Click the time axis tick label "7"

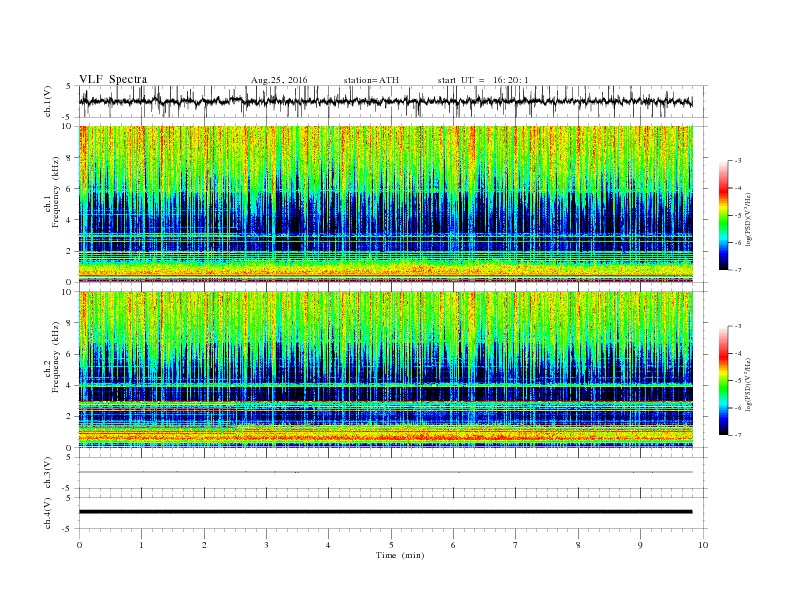tap(516, 545)
